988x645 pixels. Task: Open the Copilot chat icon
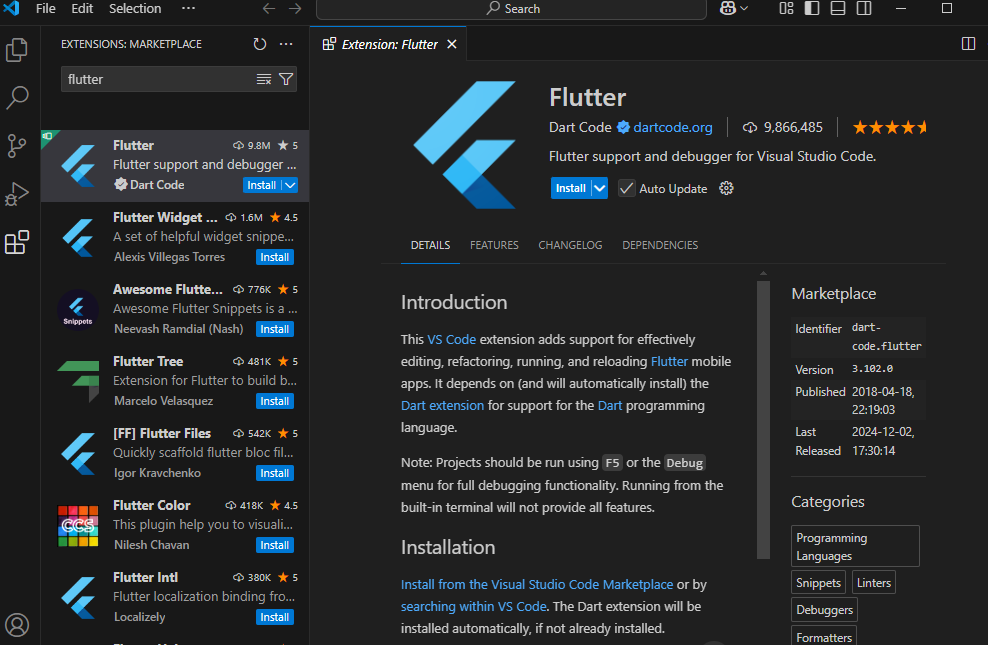tap(728, 8)
